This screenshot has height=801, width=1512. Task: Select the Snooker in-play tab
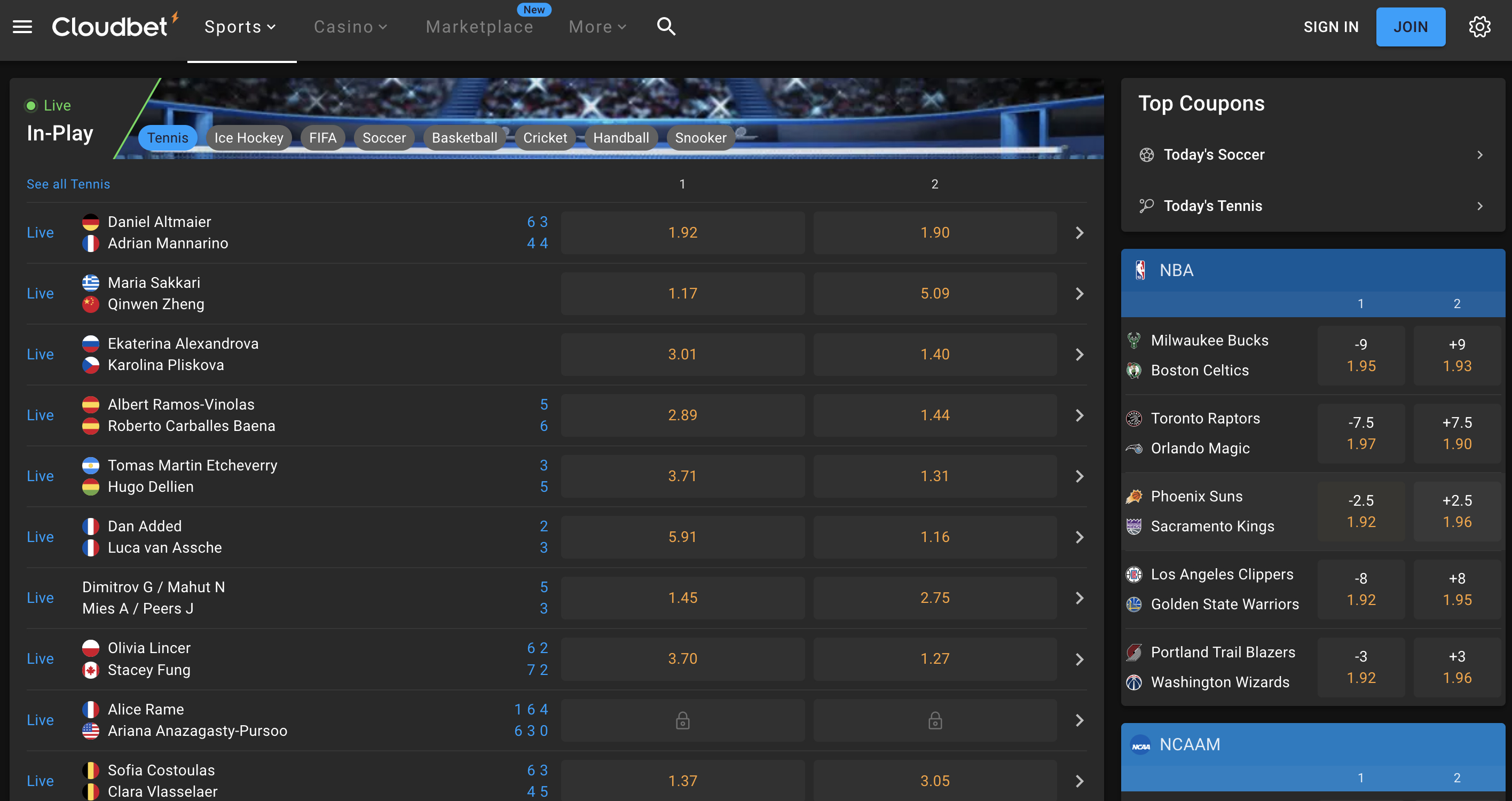701,138
